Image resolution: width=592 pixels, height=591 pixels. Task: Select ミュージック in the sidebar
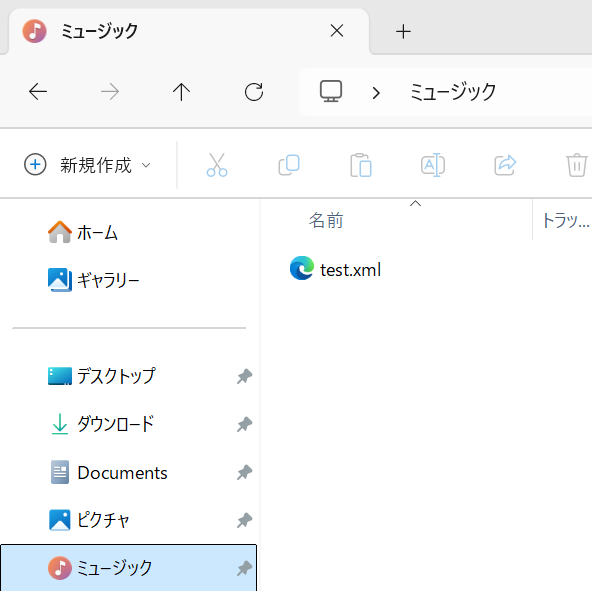tap(128, 568)
